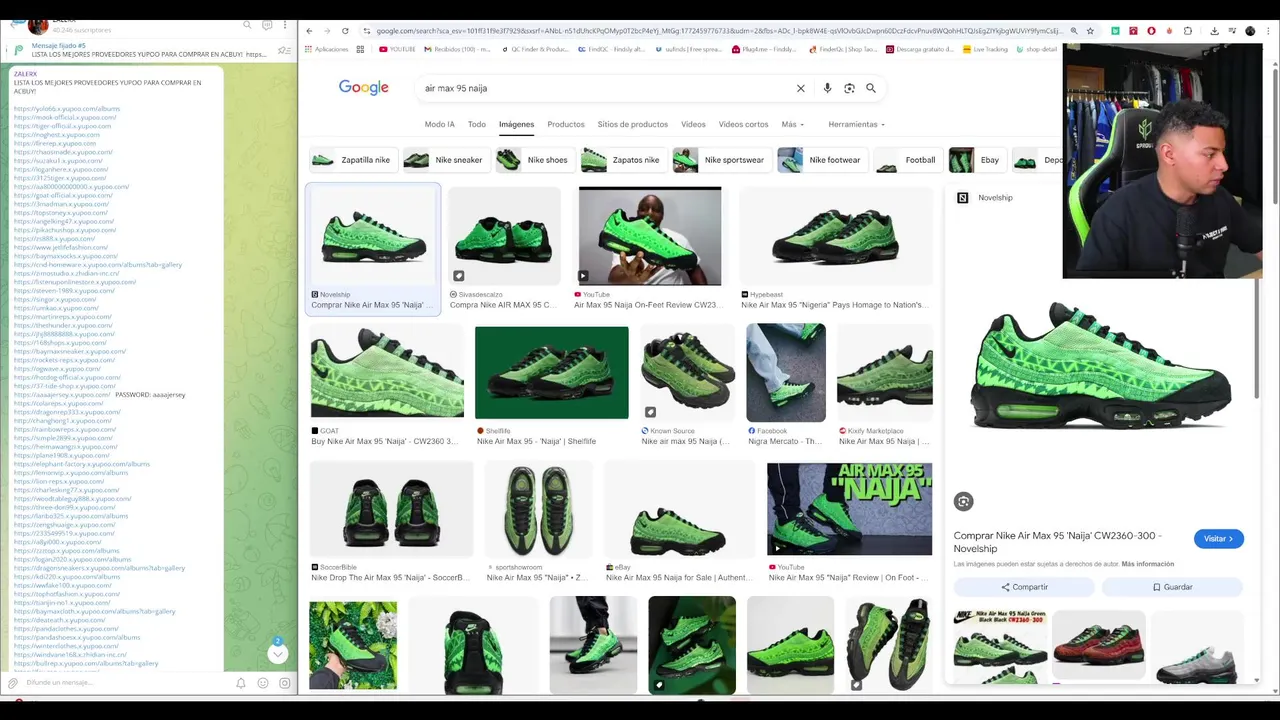This screenshot has width=1280, height=720.
Task: Open Novelship source in preview panel
Action: 986,198
